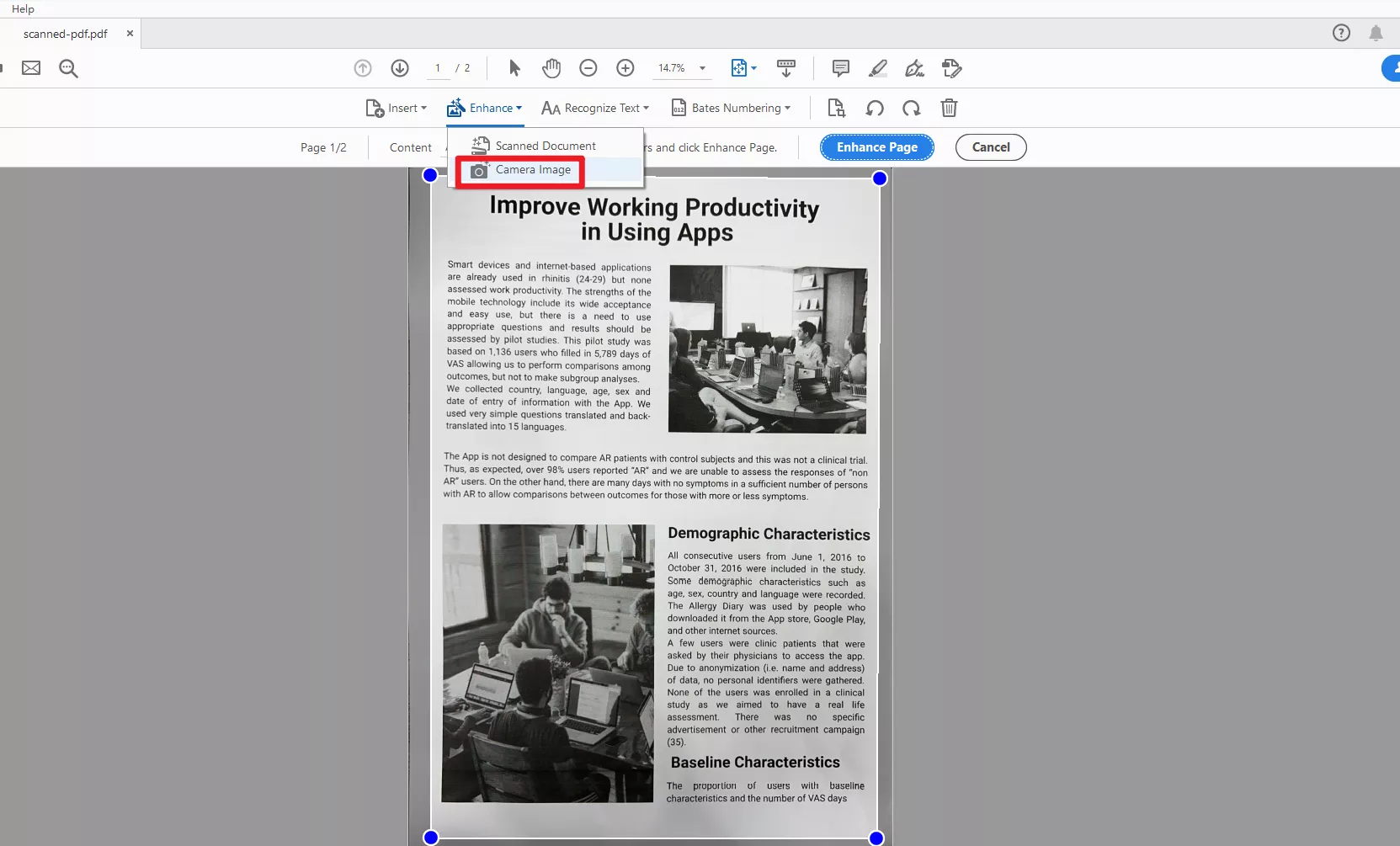Cancel the page enhancement
1400x846 pixels.
click(x=990, y=146)
